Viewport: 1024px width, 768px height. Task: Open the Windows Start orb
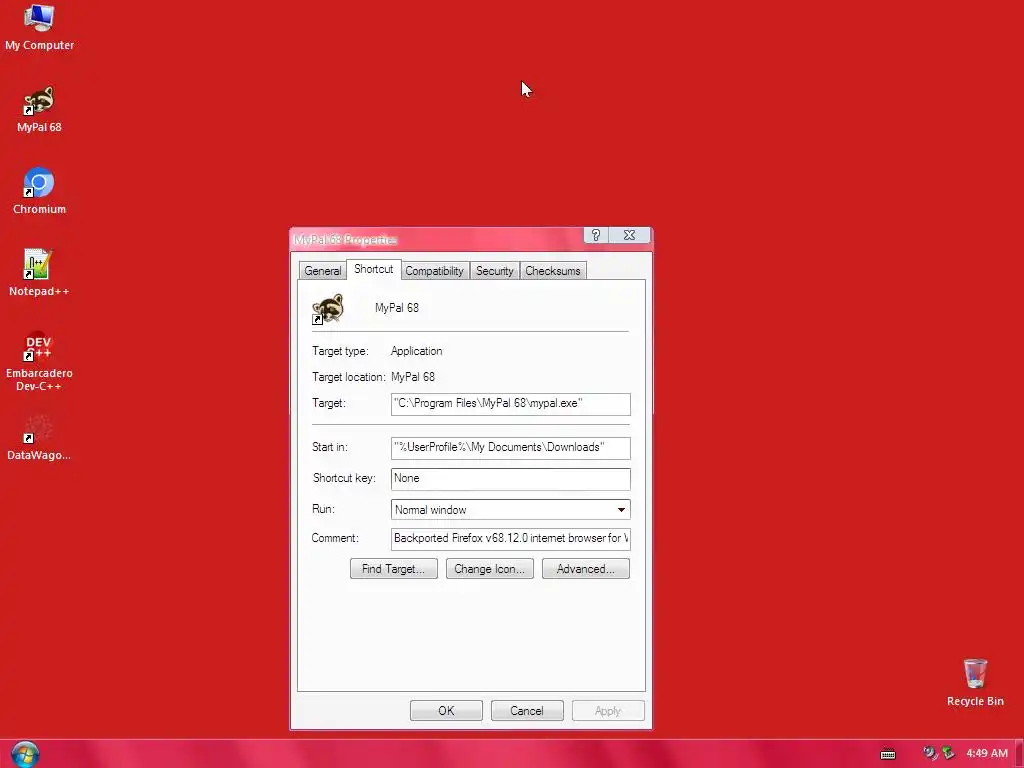tap(25, 754)
